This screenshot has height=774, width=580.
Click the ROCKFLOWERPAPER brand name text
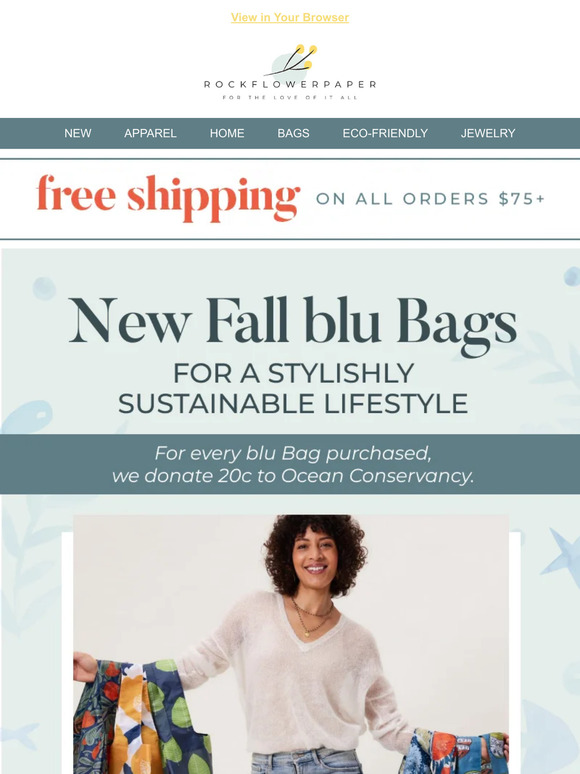(290, 84)
